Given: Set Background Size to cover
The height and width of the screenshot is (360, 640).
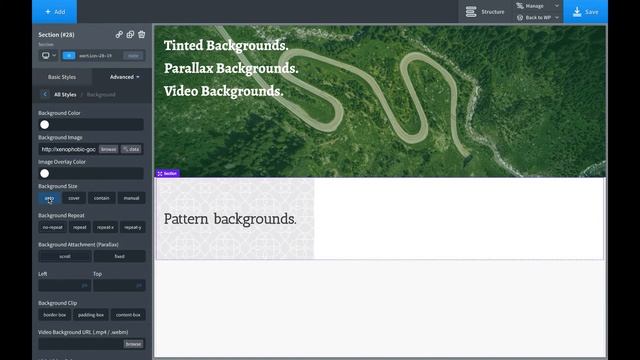Looking at the screenshot, I should click(74, 198).
